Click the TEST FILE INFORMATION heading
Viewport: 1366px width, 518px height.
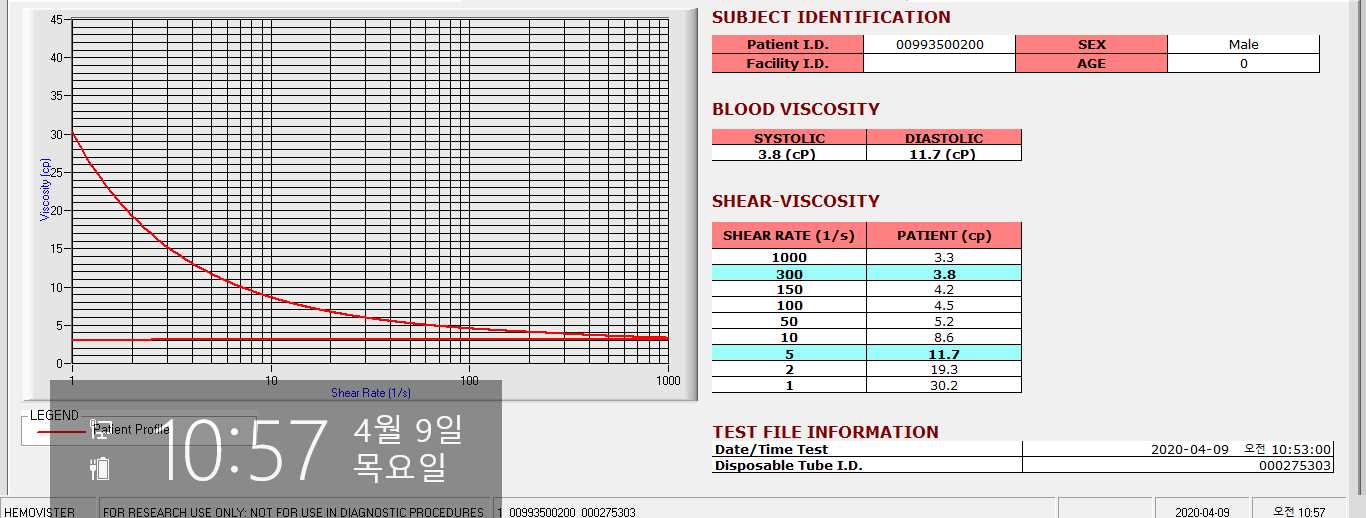click(826, 432)
